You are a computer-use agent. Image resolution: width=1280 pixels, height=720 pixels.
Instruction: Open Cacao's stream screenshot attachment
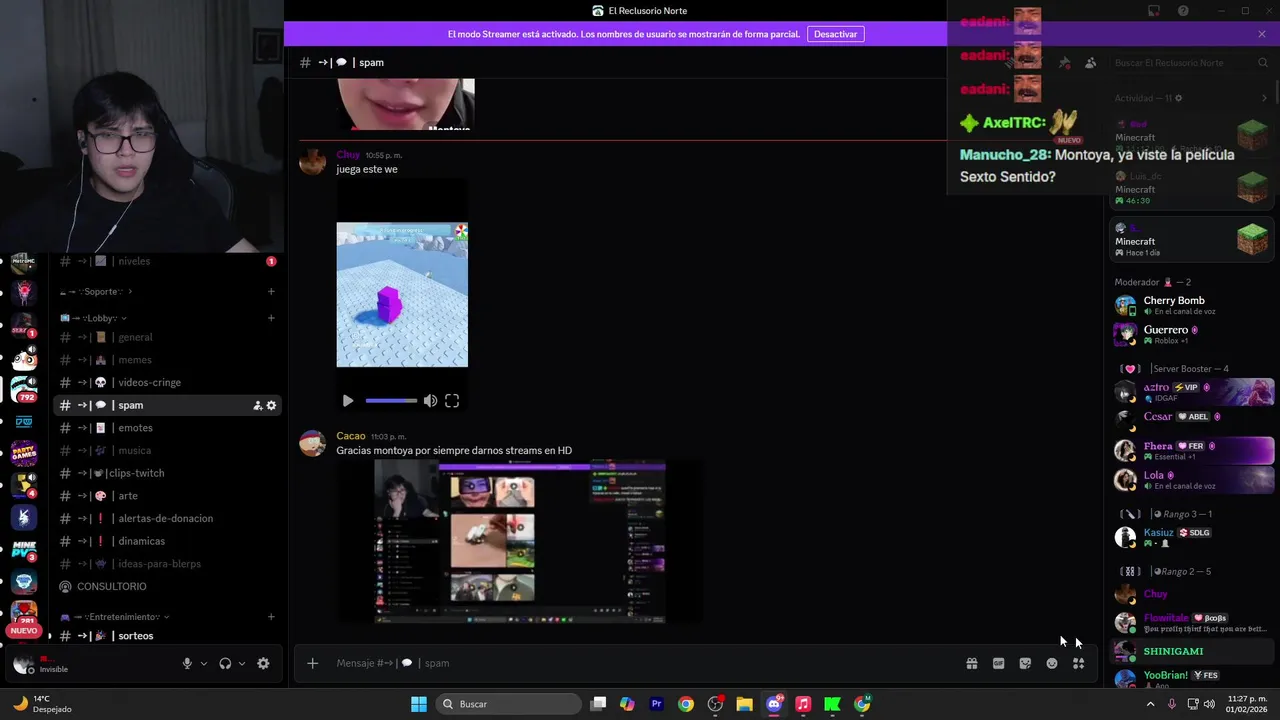[520, 541]
